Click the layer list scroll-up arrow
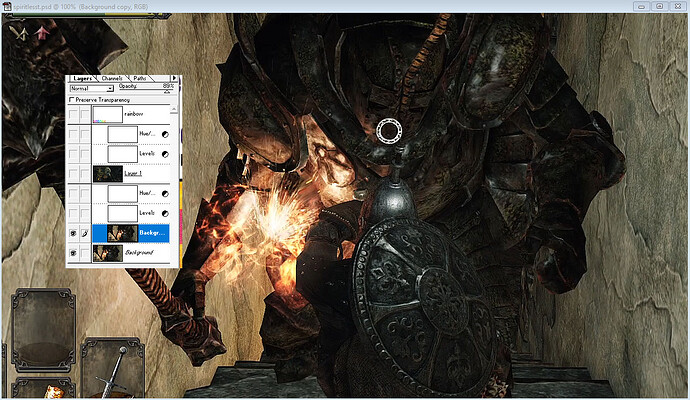690x400 pixels. [174, 109]
